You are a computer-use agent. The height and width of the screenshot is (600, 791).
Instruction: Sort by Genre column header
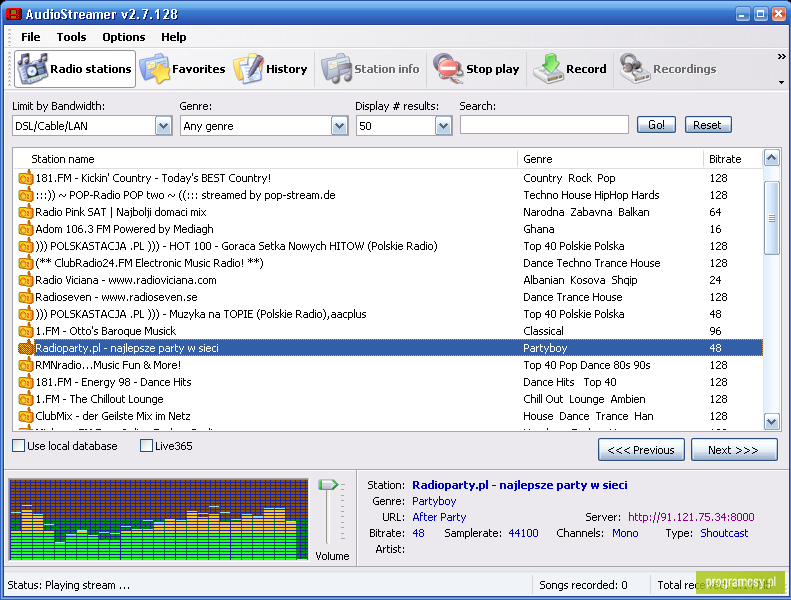[610, 159]
